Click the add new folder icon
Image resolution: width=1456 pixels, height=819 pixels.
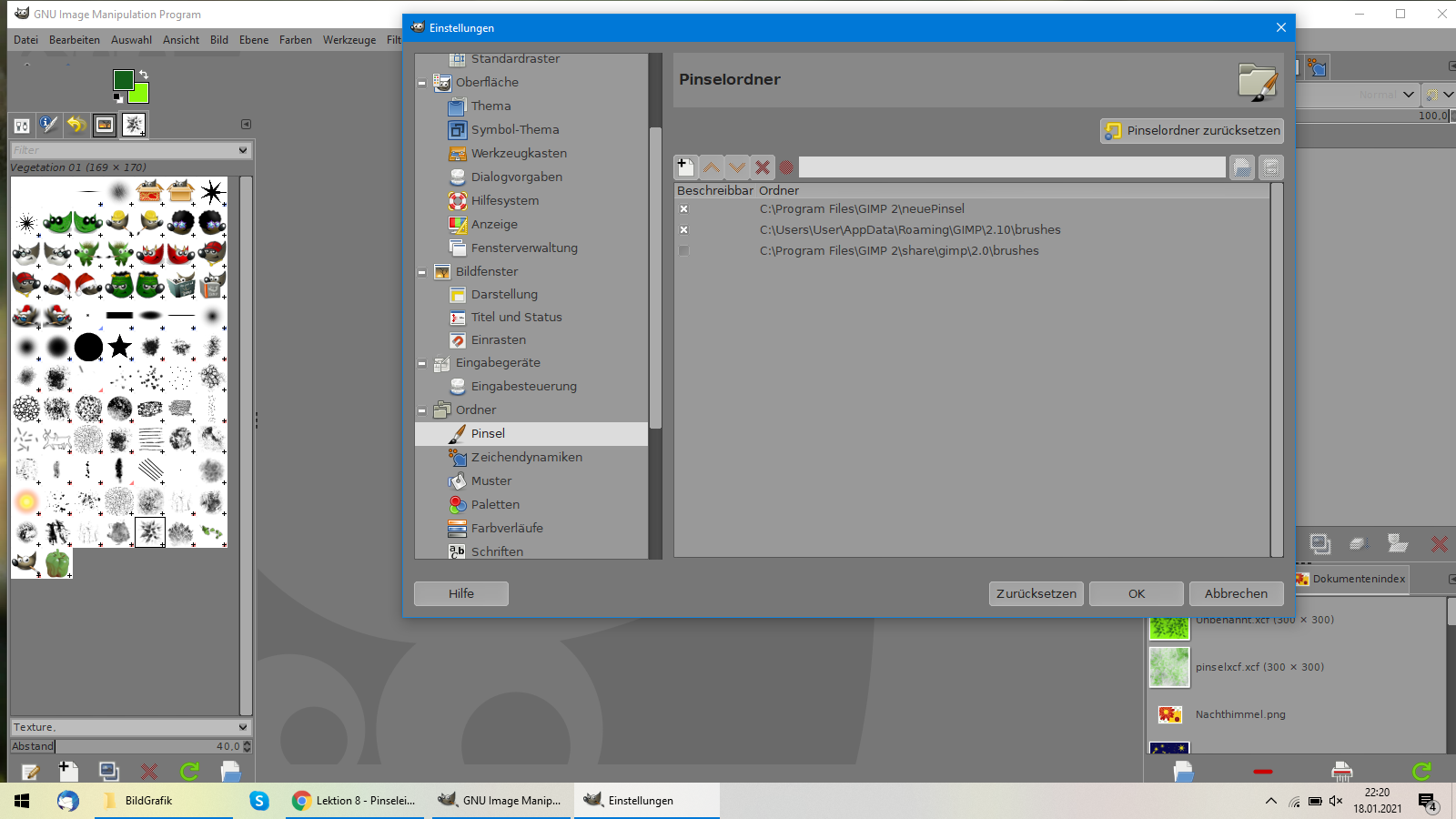(685, 167)
